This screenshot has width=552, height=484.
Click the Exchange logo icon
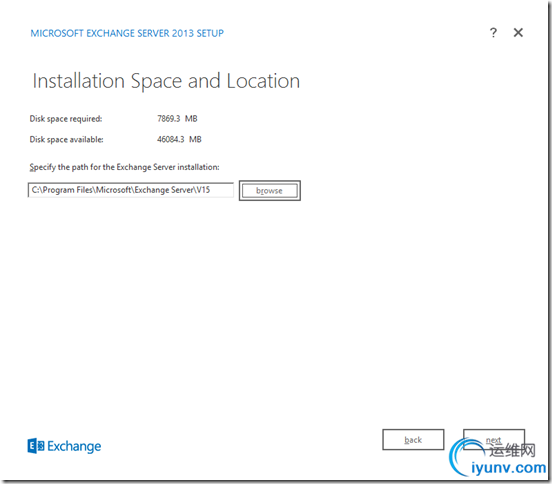tap(36, 446)
